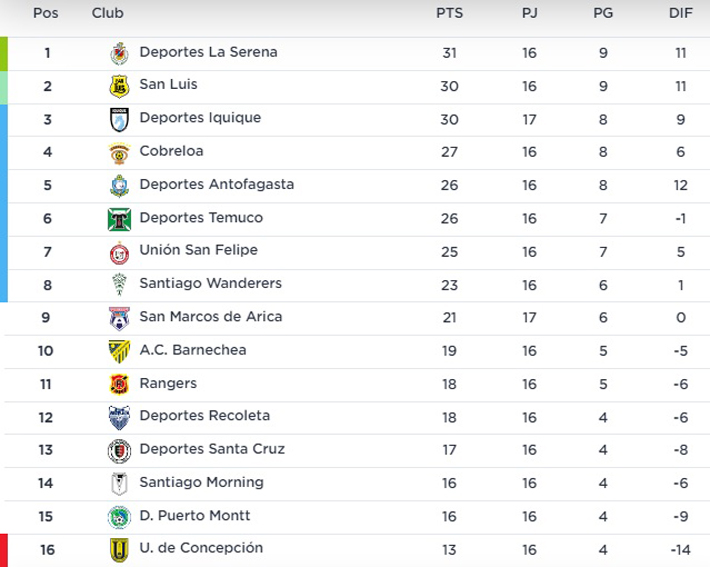Click the D. Puerto Montt green logo
The width and height of the screenshot is (710, 567).
120,517
